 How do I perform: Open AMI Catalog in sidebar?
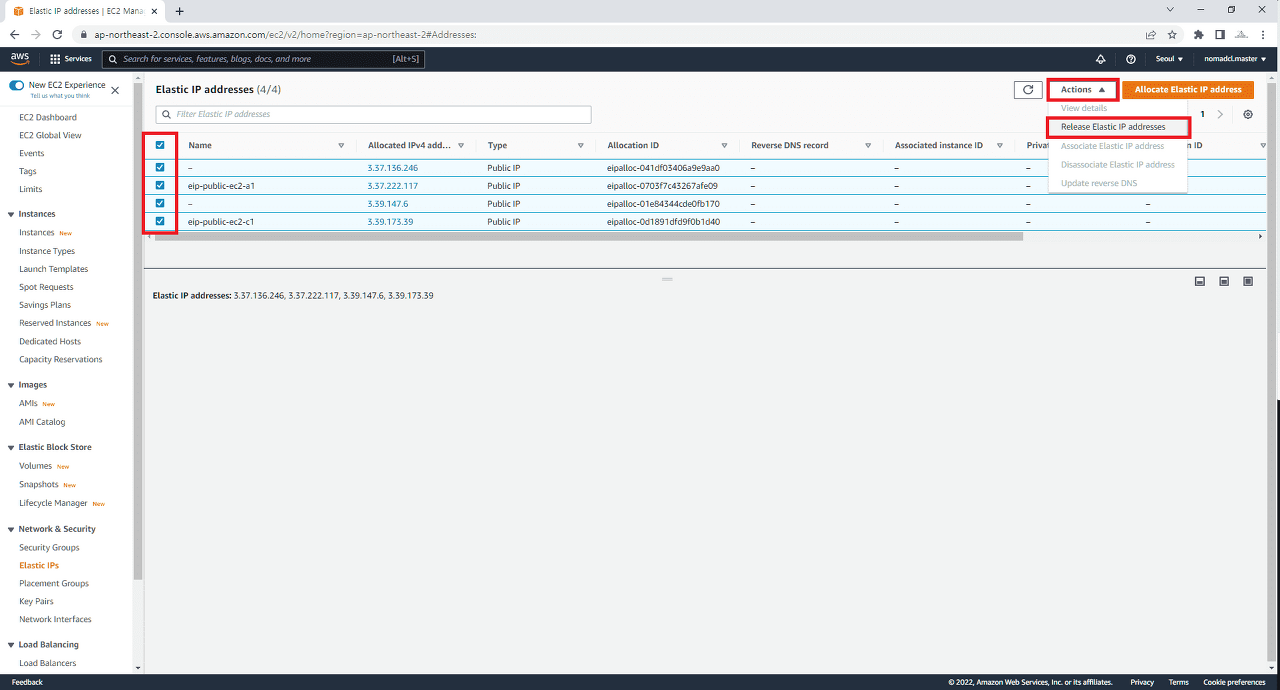click(x=42, y=422)
